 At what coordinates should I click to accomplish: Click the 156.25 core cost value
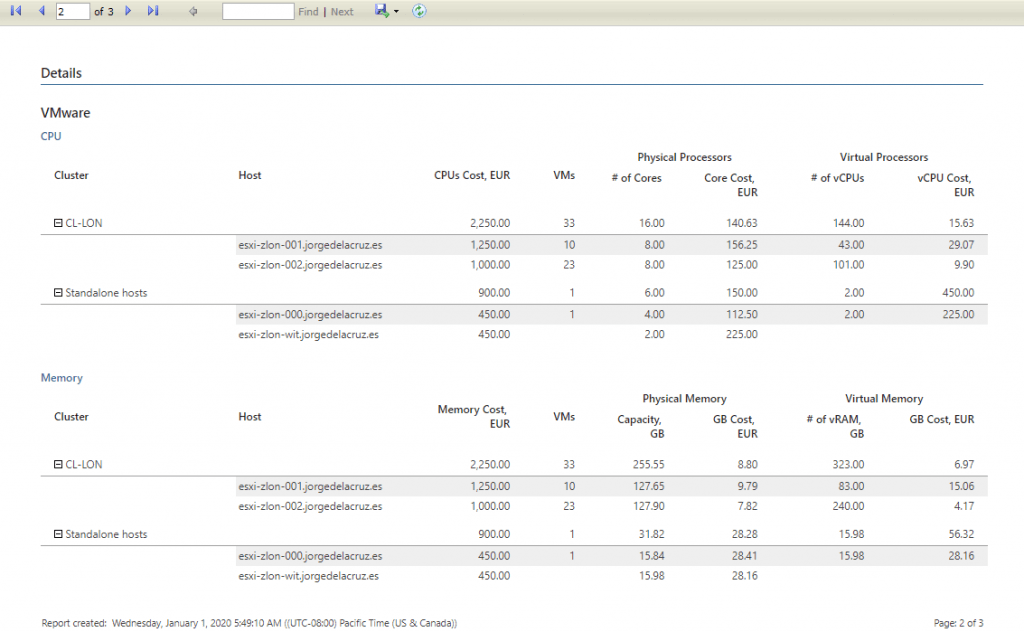[742, 245]
